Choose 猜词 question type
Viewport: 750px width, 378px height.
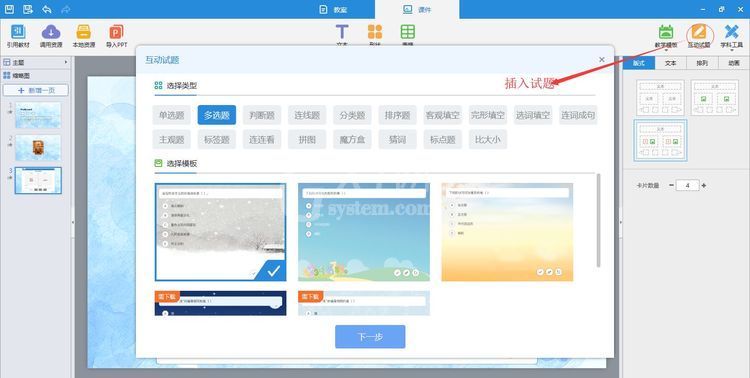coord(397,140)
